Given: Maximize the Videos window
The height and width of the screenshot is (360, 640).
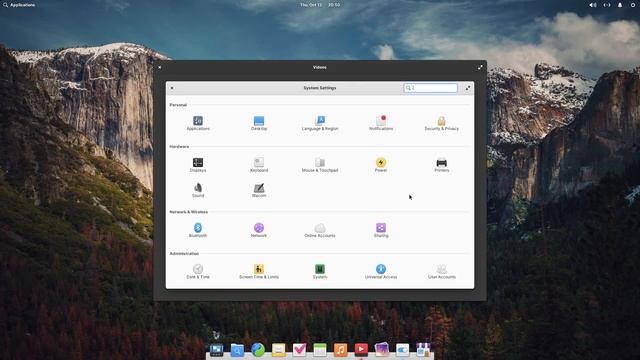Looking at the screenshot, I should [480, 67].
